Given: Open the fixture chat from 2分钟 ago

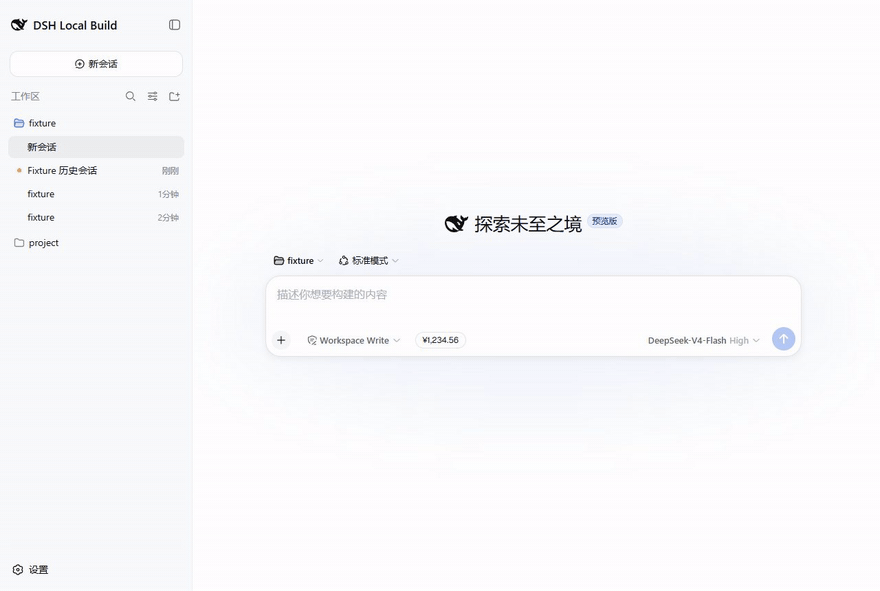Looking at the screenshot, I should click(96, 218).
